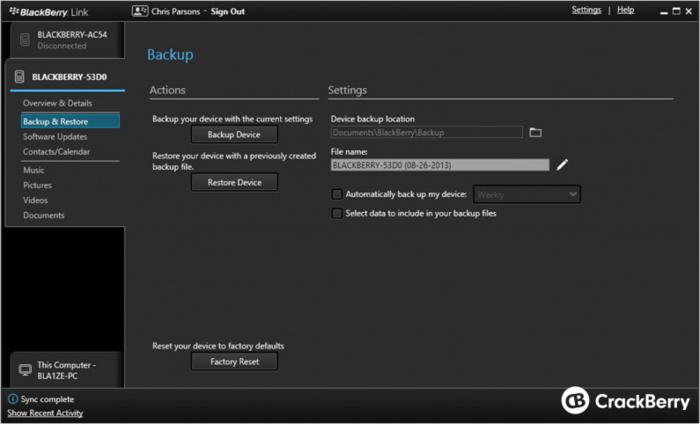This screenshot has height=424, width=700.
Task: Open Videos section
Action: pos(35,200)
